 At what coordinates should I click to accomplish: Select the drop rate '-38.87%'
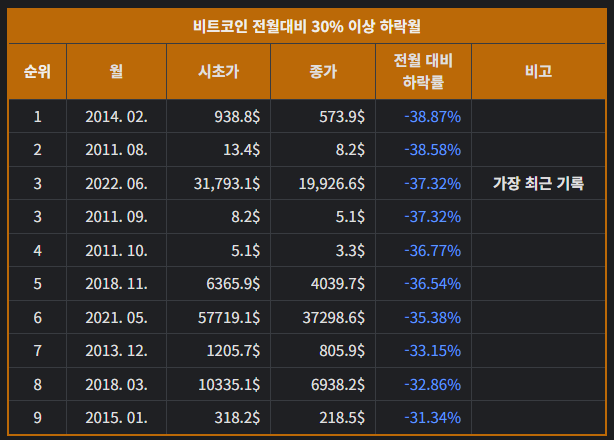click(433, 117)
